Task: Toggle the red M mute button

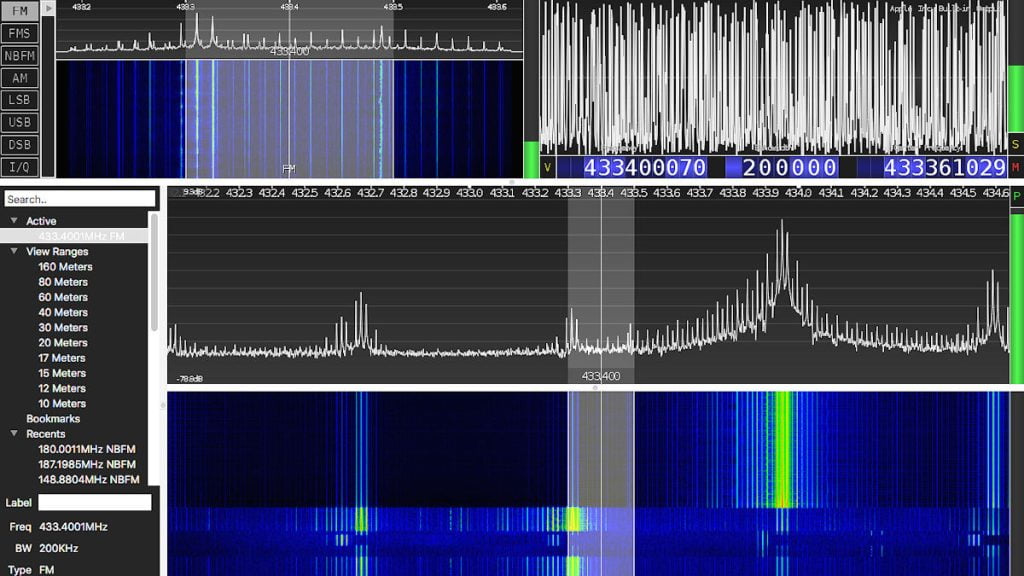Action: pos(1016,167)
